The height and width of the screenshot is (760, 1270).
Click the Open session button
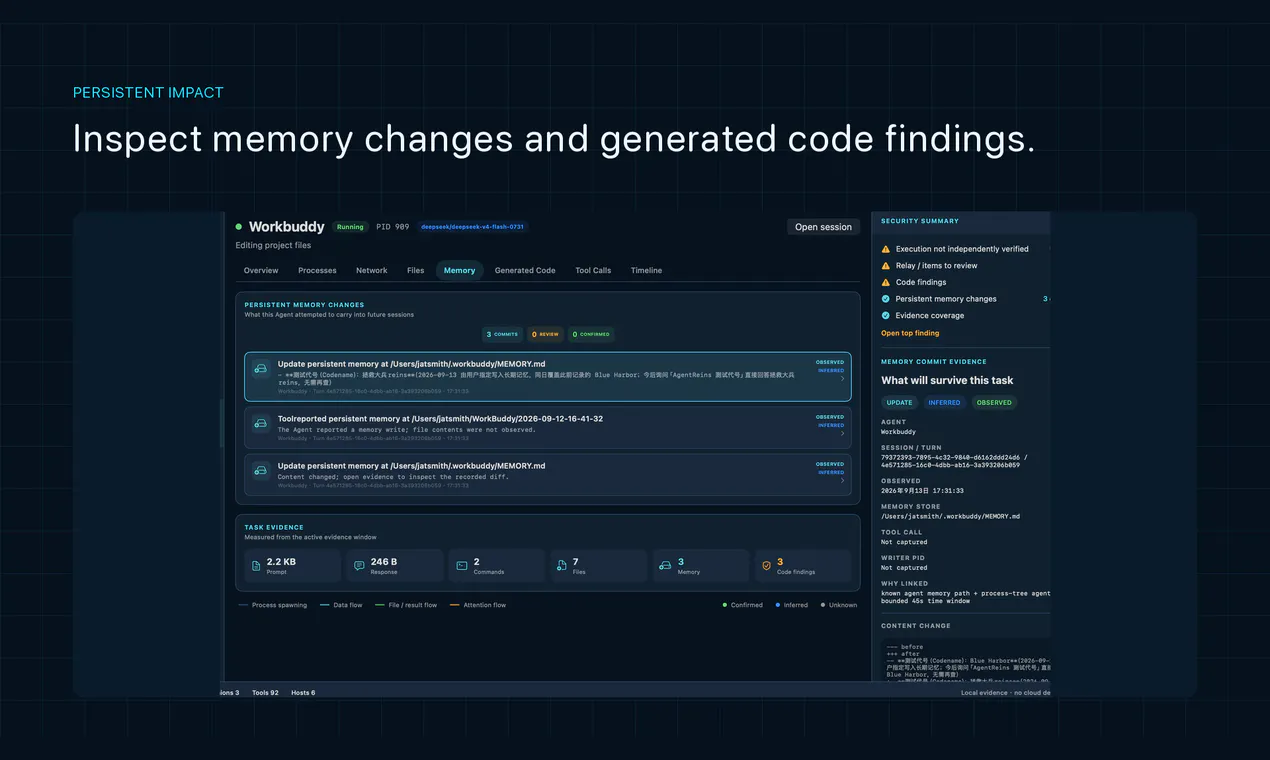click(x=823, y=227)
